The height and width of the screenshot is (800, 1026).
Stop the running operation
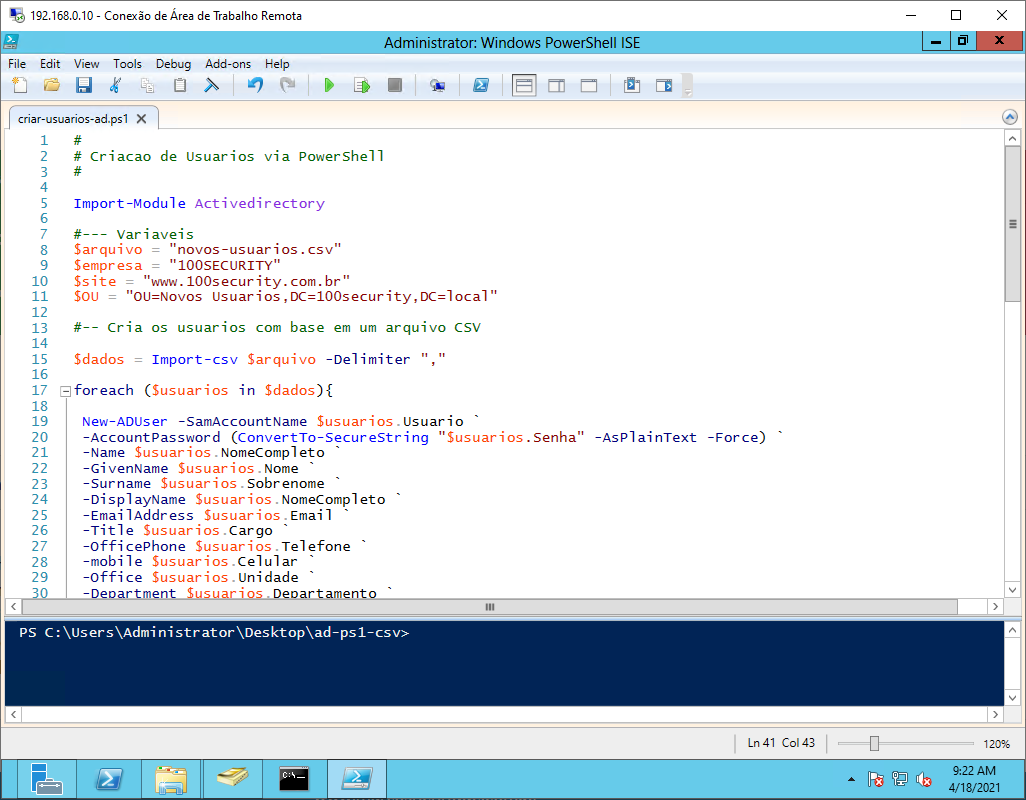tap(393, 85)
